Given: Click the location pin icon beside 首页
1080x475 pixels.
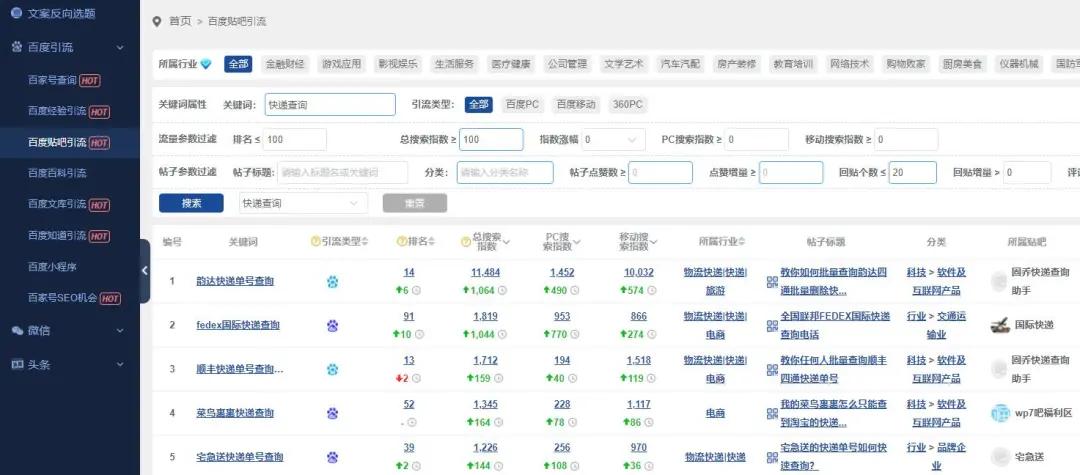Looking at the screenshot, I should (x=157, y=21).
